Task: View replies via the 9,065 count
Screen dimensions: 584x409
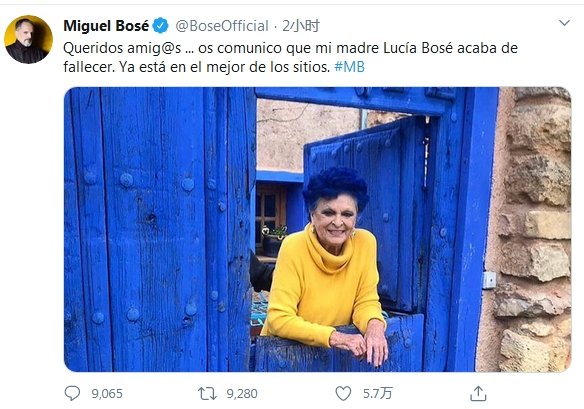Action: [x=107, y=394]
